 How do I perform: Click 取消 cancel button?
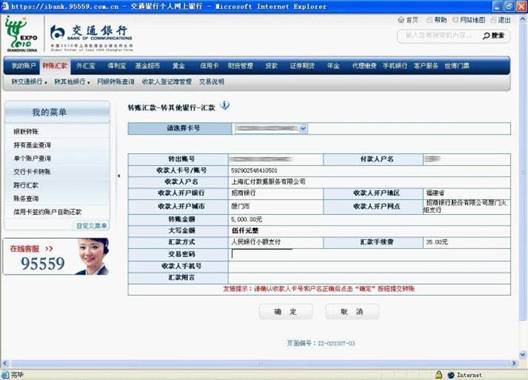[352, 312]
